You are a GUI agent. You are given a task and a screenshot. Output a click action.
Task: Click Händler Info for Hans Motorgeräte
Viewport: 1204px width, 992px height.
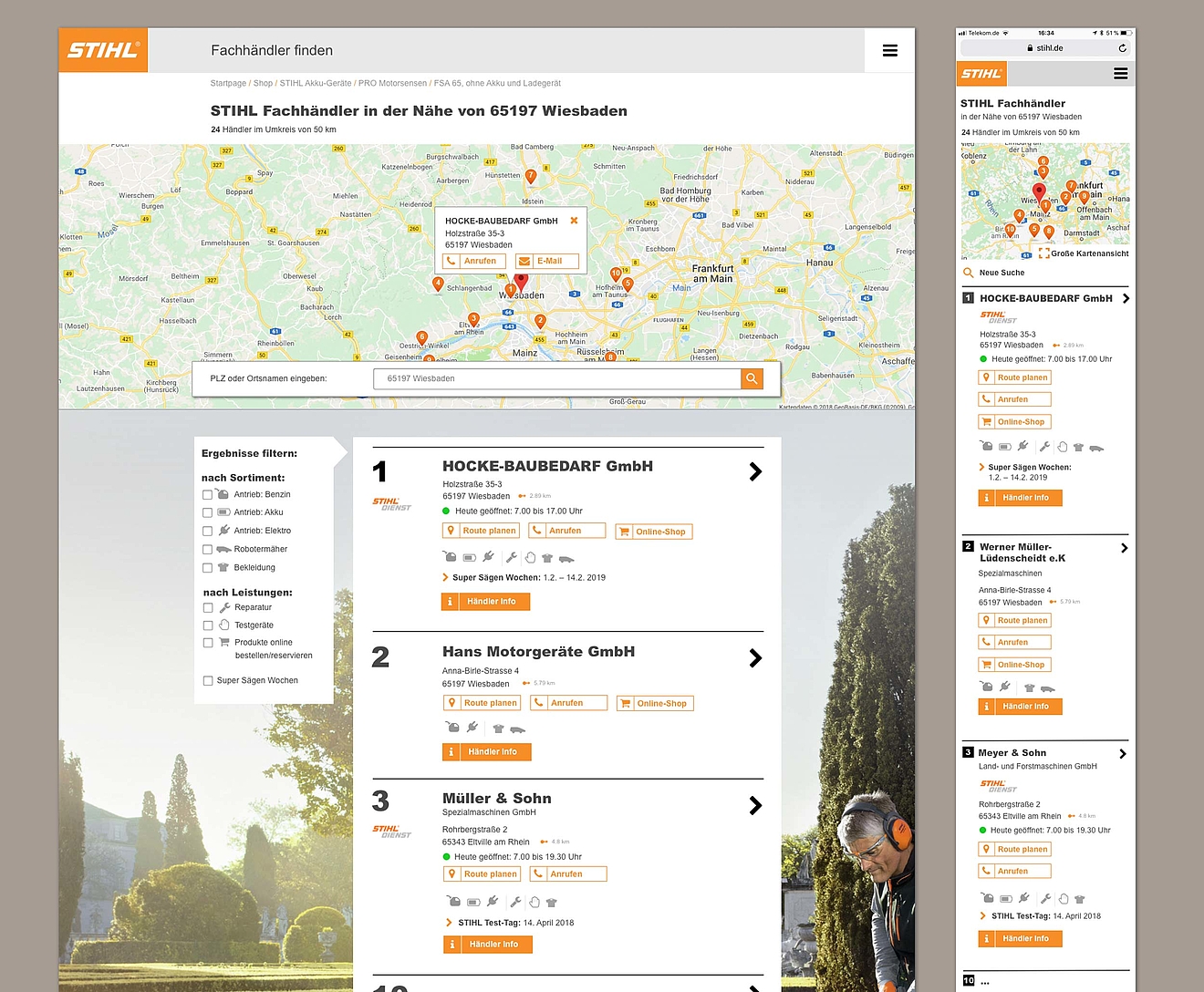coord(486,752)
